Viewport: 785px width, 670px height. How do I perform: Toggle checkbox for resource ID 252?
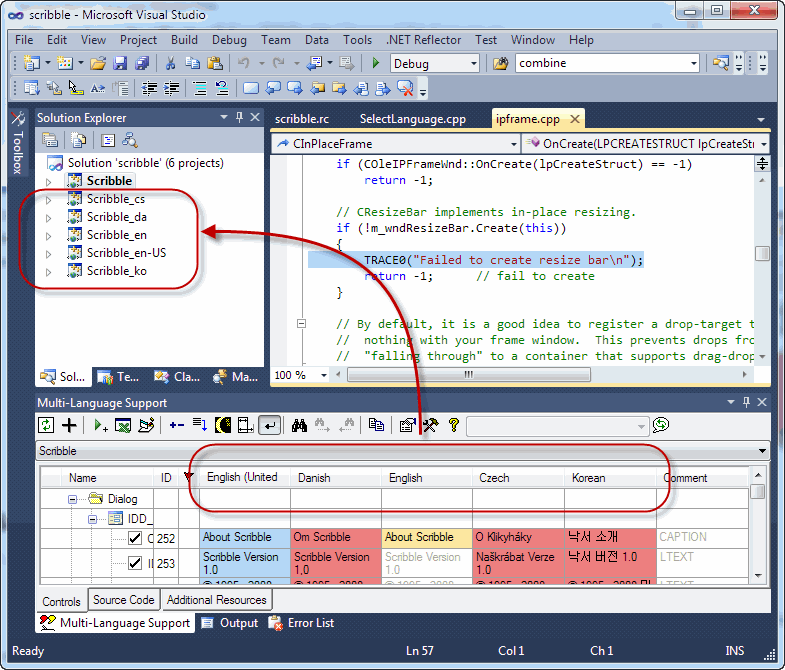[135, 538]
